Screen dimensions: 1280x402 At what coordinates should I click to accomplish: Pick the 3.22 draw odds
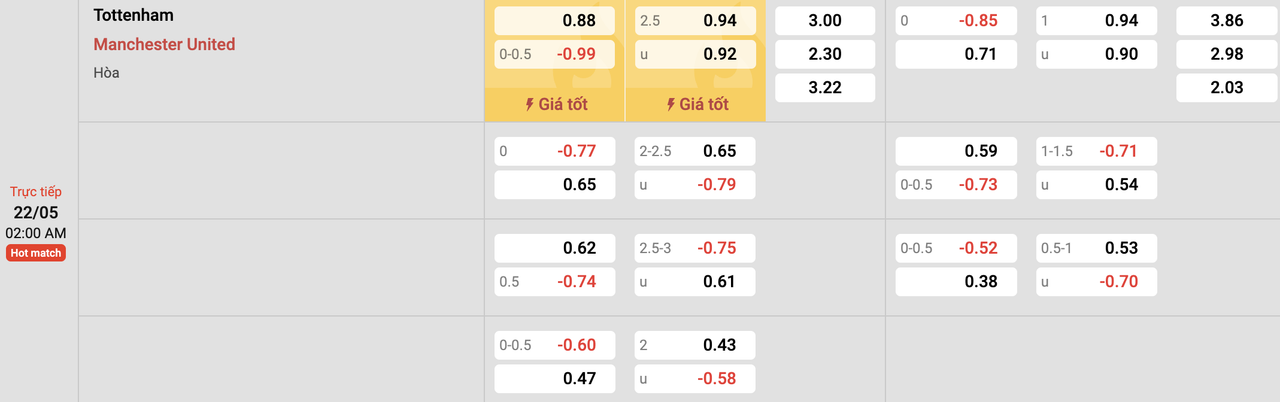(x=825, y=87)
